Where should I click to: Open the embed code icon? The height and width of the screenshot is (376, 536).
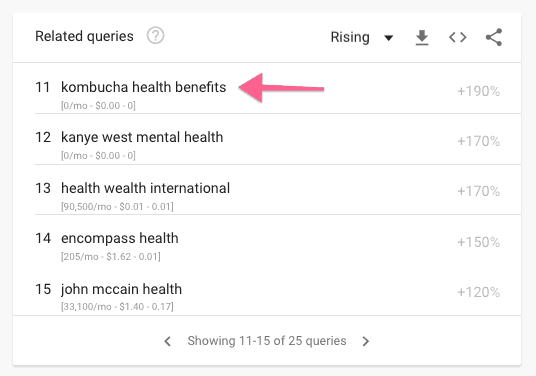coord(458,37)
